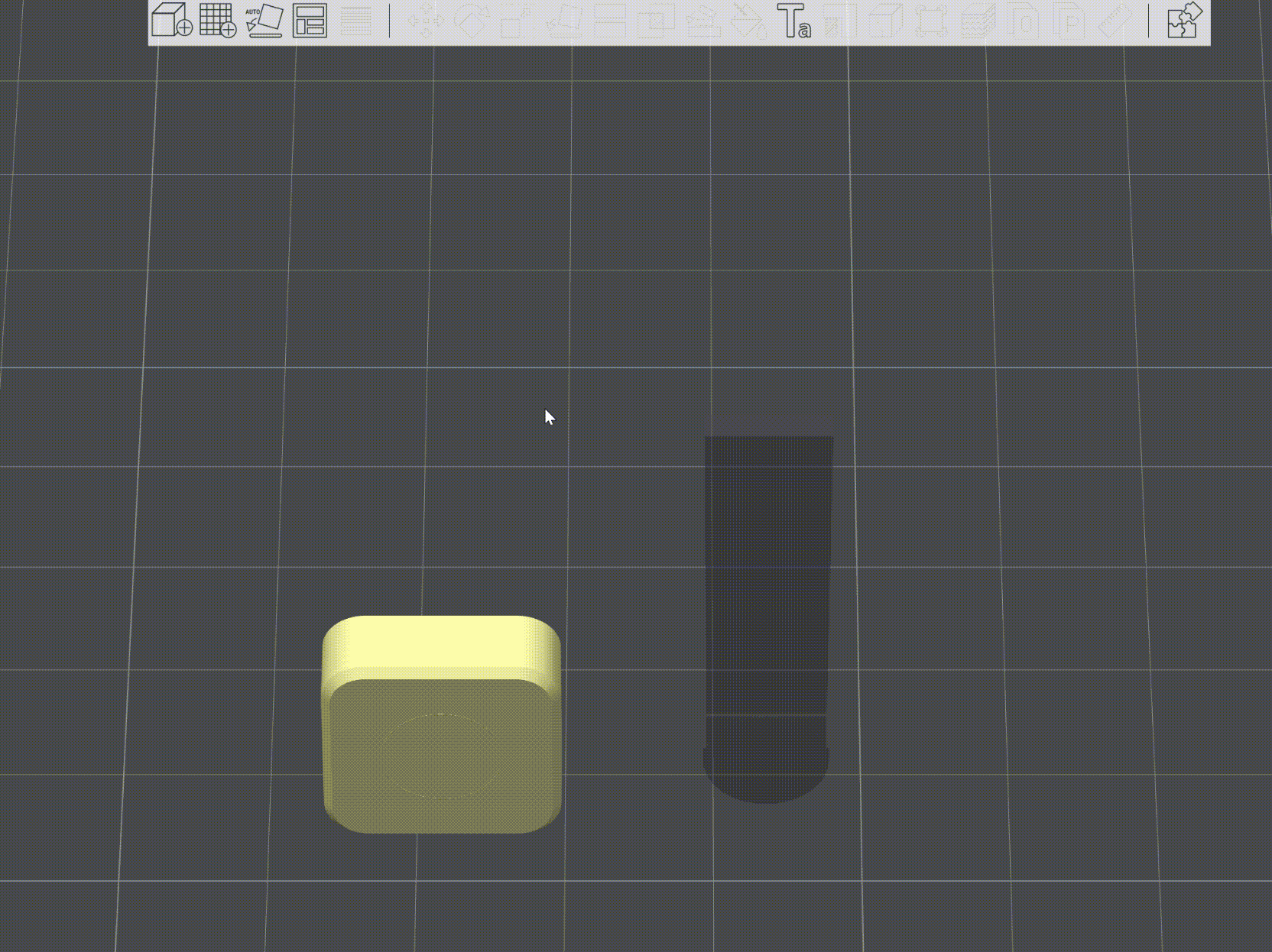
Task: Arrange all objects using the layout icon
Action: pyautogui.click(x=310, y=21)
